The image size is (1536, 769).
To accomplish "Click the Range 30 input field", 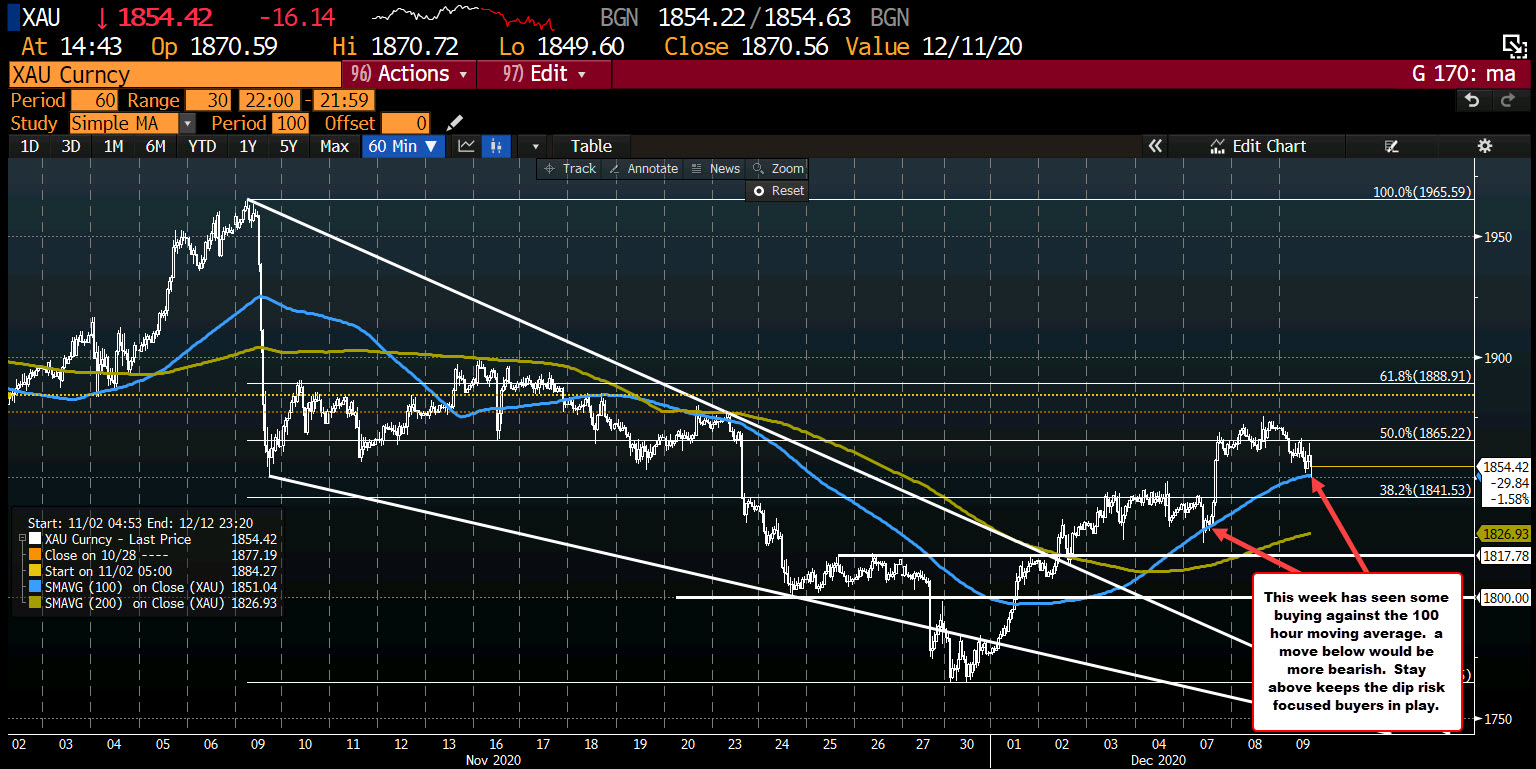I will coord(207,100).
